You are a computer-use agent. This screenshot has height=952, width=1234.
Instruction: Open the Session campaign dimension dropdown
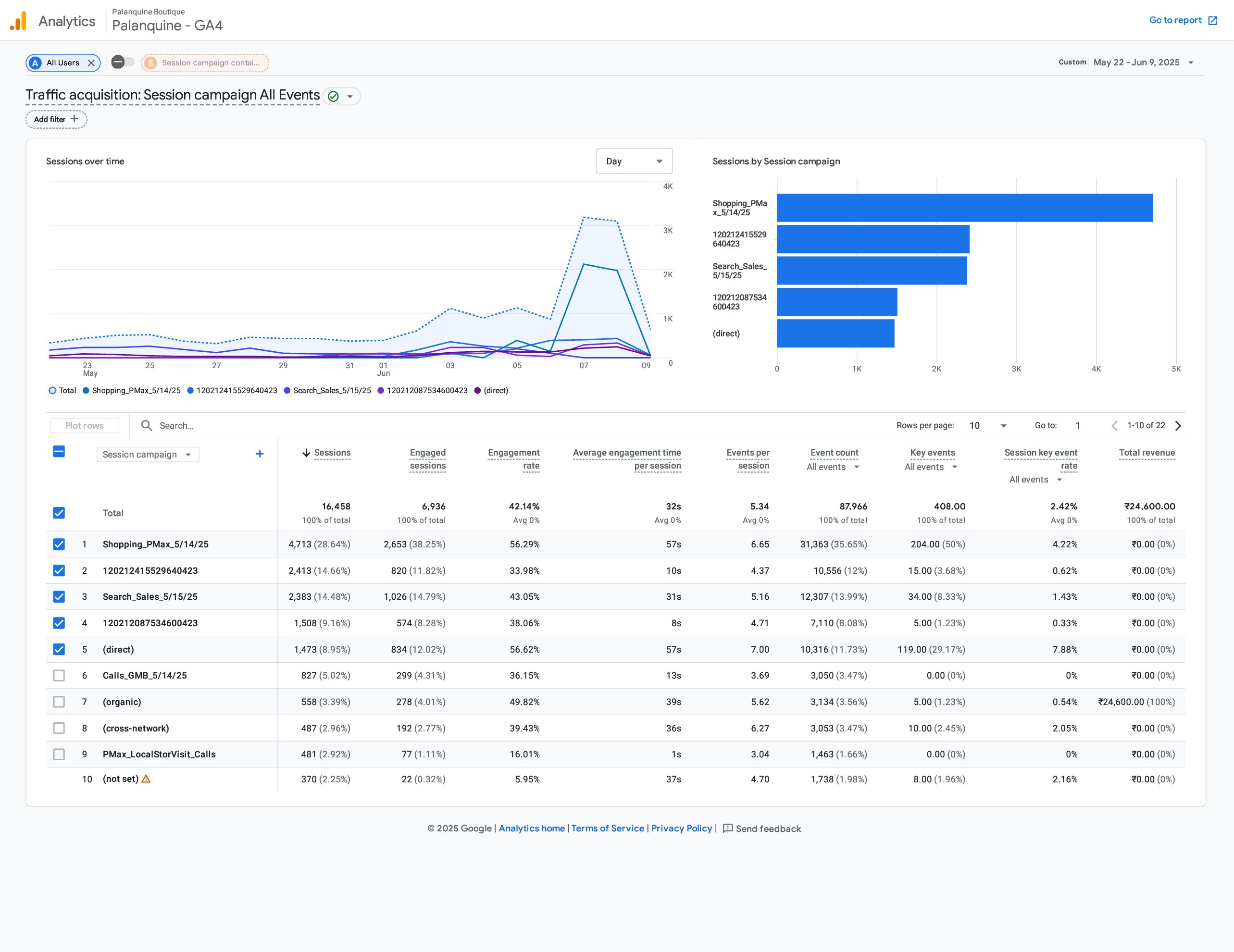point(148,455)
